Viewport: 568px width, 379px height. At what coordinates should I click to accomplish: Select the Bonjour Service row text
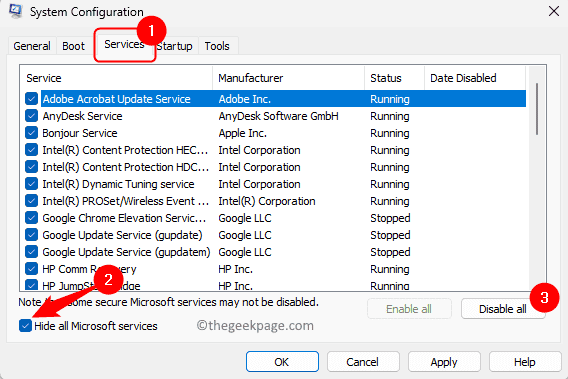(80, 133)
